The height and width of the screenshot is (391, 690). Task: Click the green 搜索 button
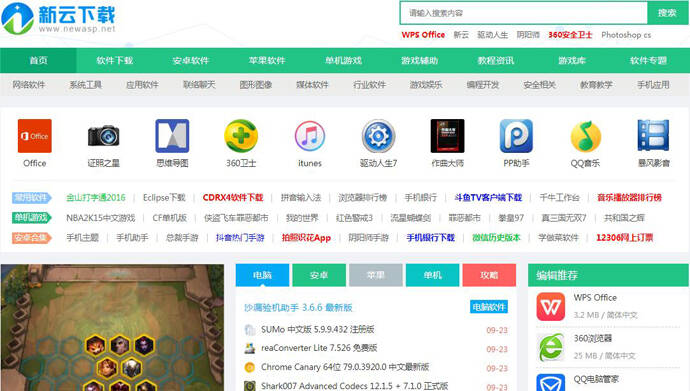coord(667,13)
